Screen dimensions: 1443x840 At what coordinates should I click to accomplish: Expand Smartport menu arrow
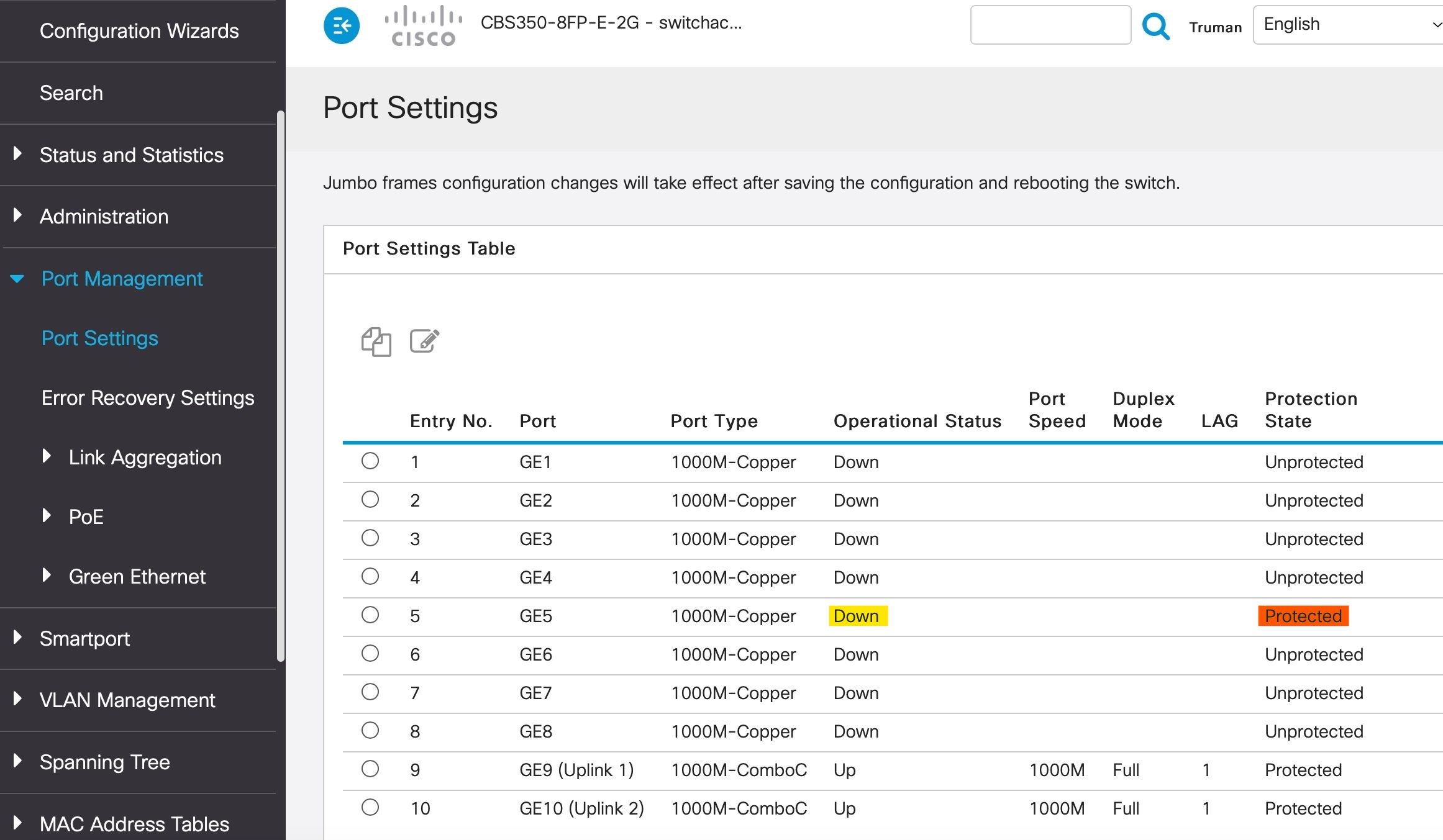point(17,637)
